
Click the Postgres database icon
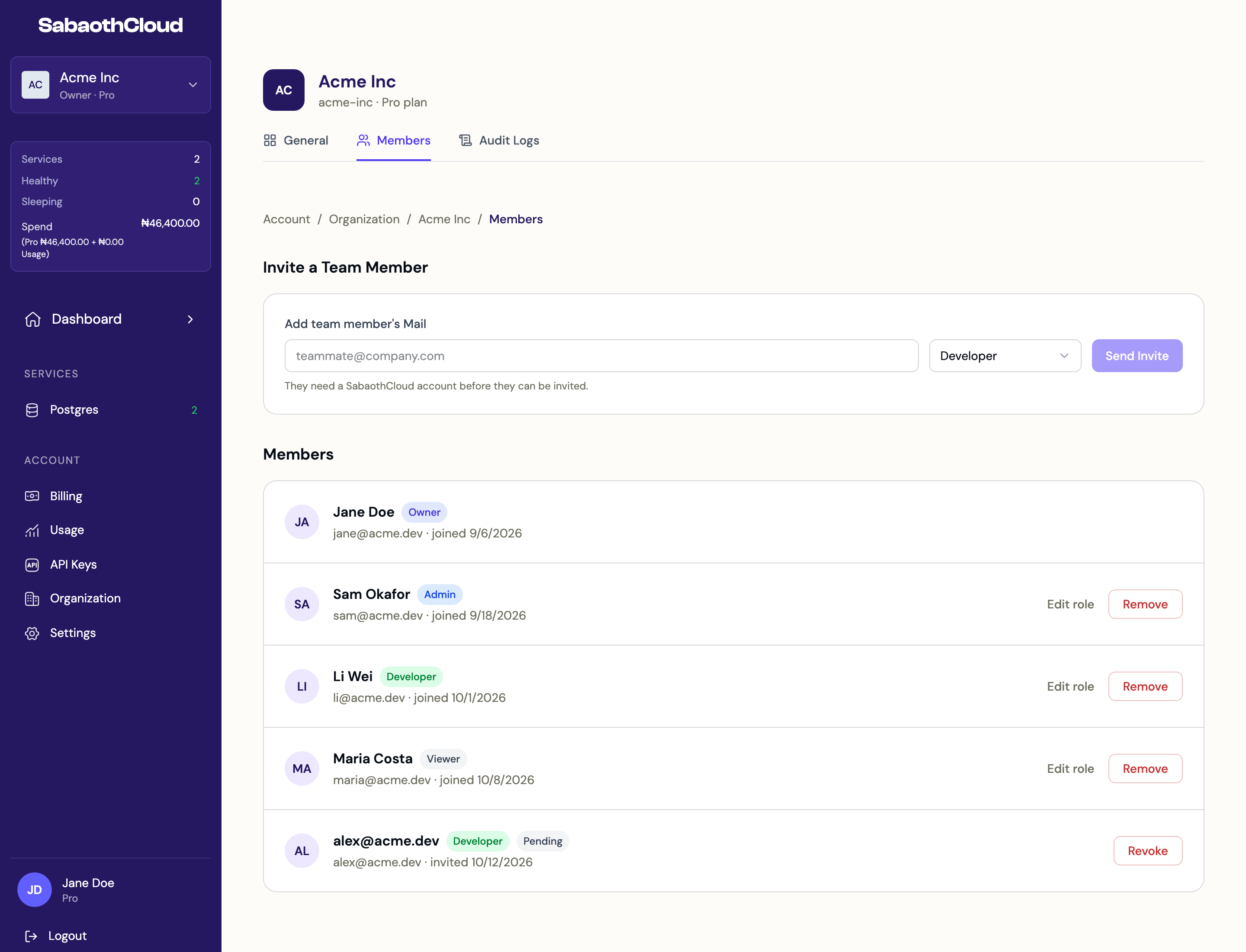[32, 410]
